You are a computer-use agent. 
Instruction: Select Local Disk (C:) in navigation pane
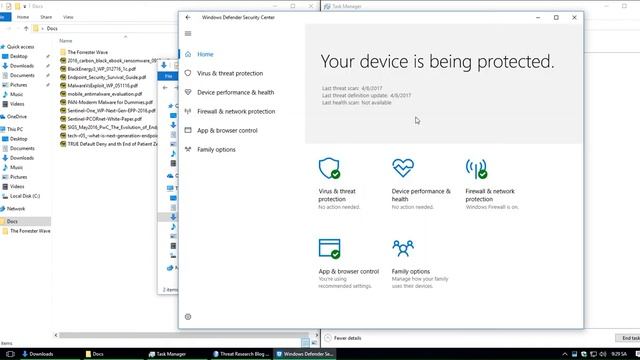(x=25, y=196)
